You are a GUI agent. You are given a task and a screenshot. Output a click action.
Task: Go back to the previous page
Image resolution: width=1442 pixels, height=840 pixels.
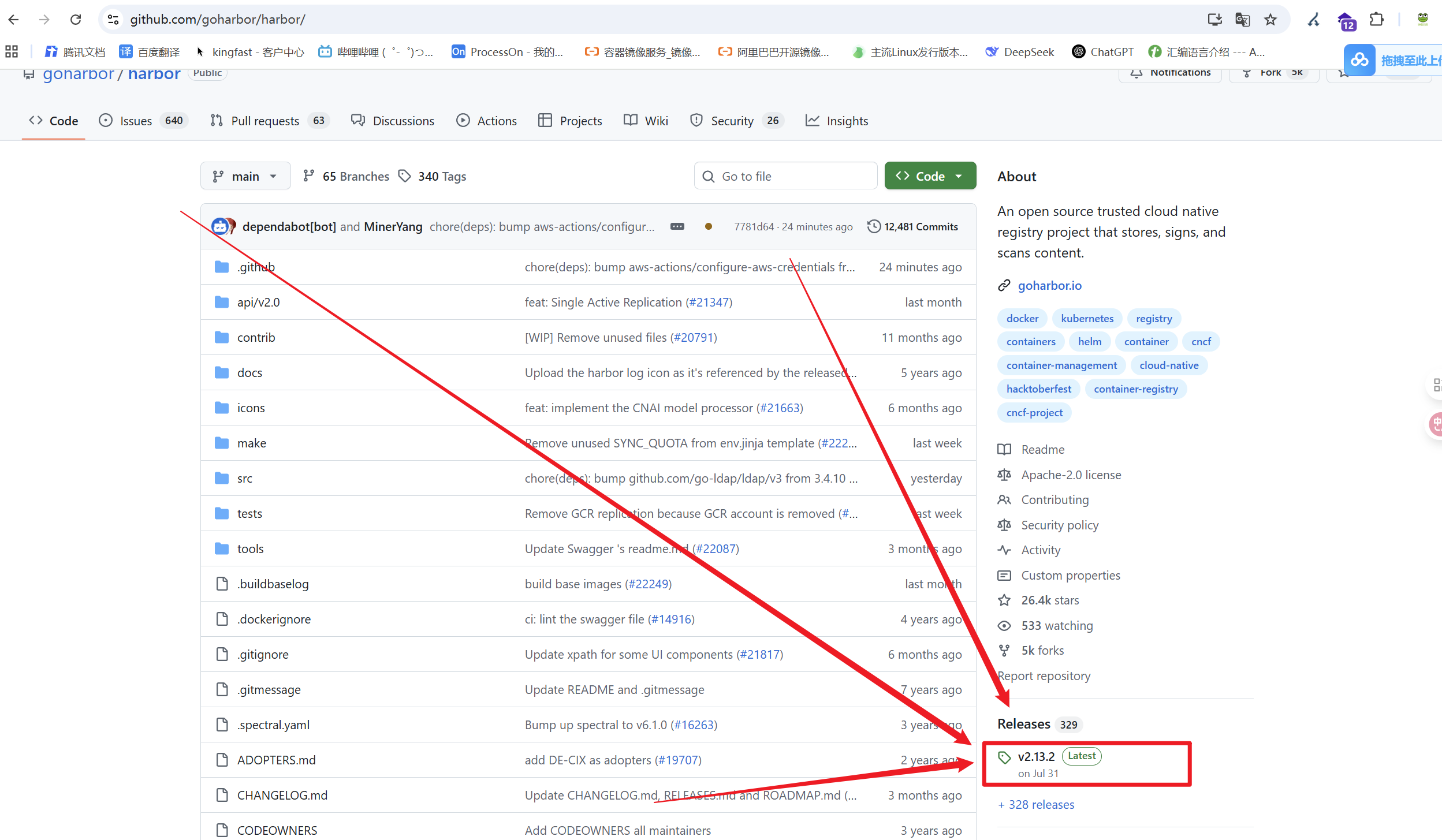point(14,20)
